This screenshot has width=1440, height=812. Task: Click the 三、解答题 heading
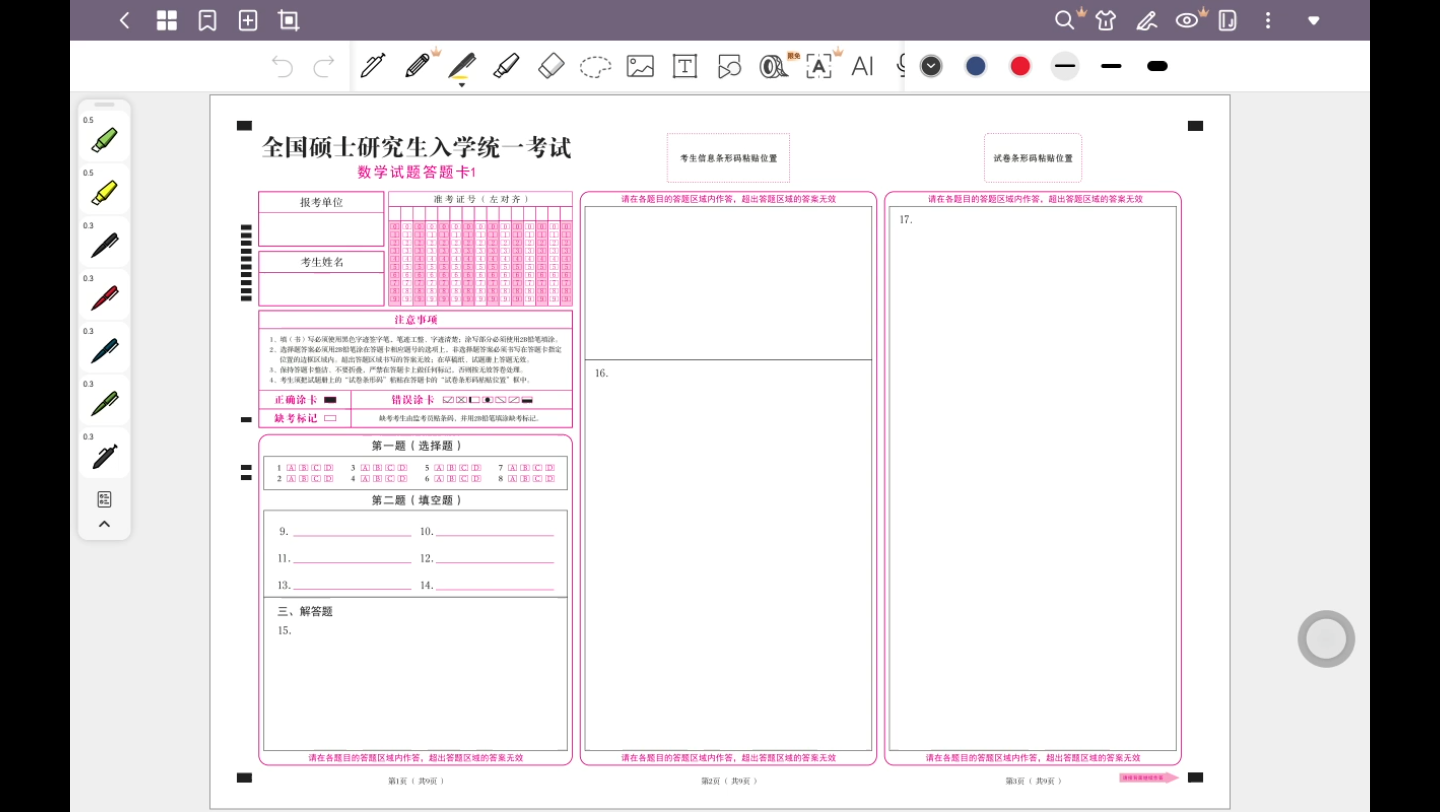coord(304,611)
